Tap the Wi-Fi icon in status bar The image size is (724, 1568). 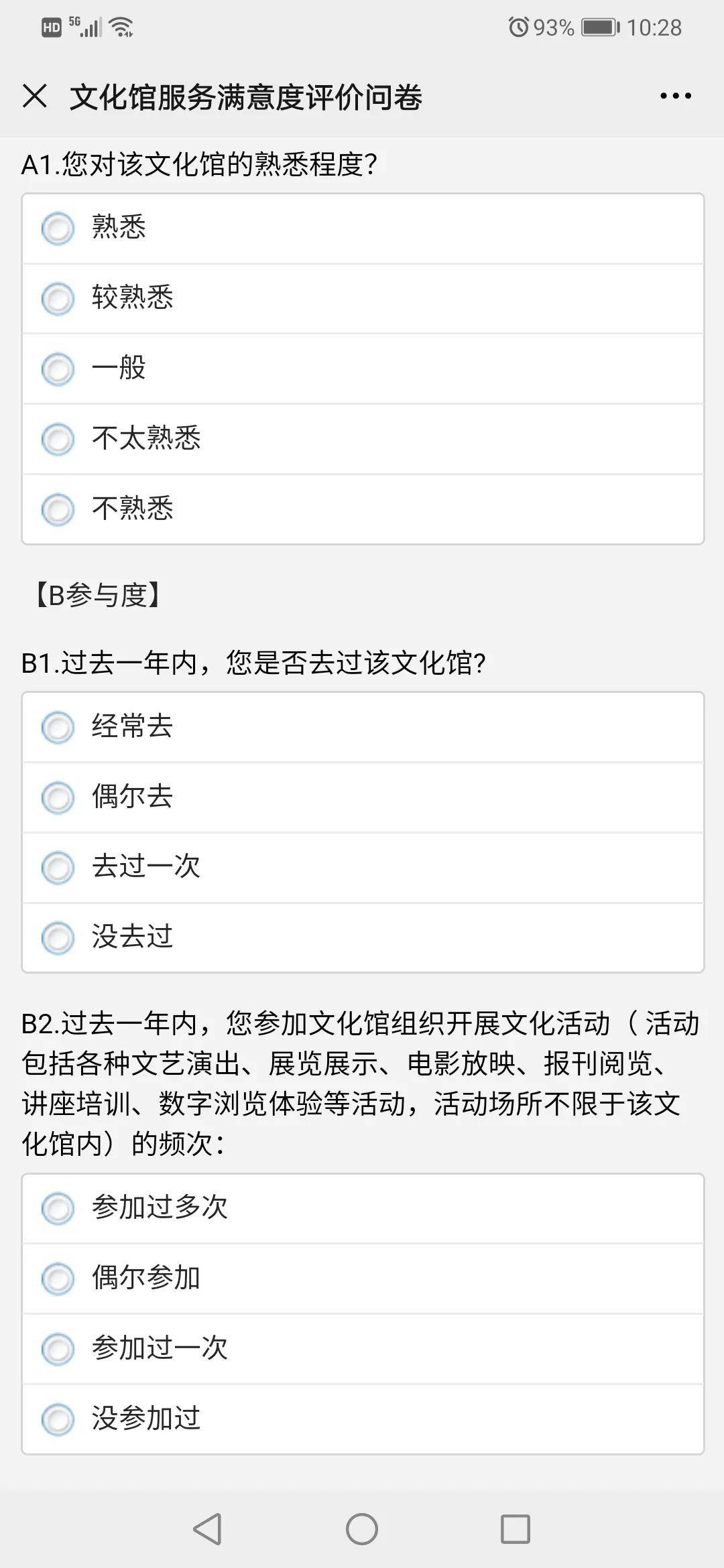point(122,27)
